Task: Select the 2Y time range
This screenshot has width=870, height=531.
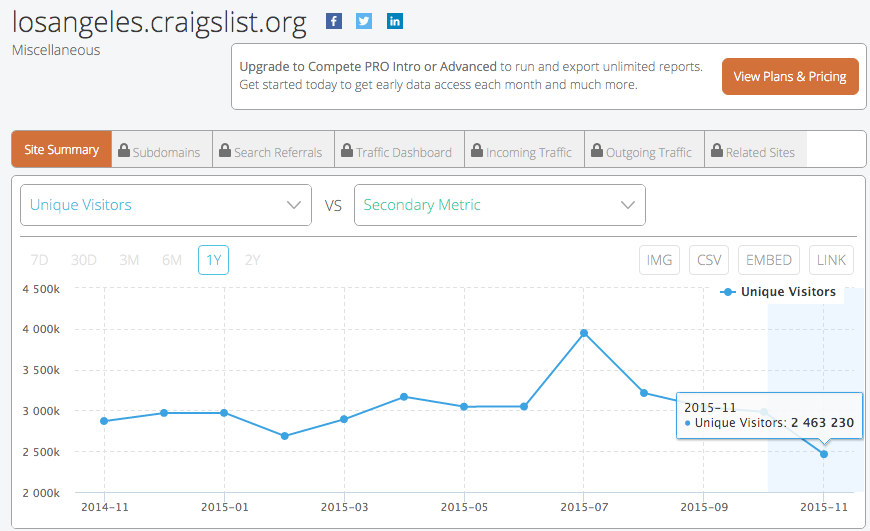Action: click(x=252, y=260)
